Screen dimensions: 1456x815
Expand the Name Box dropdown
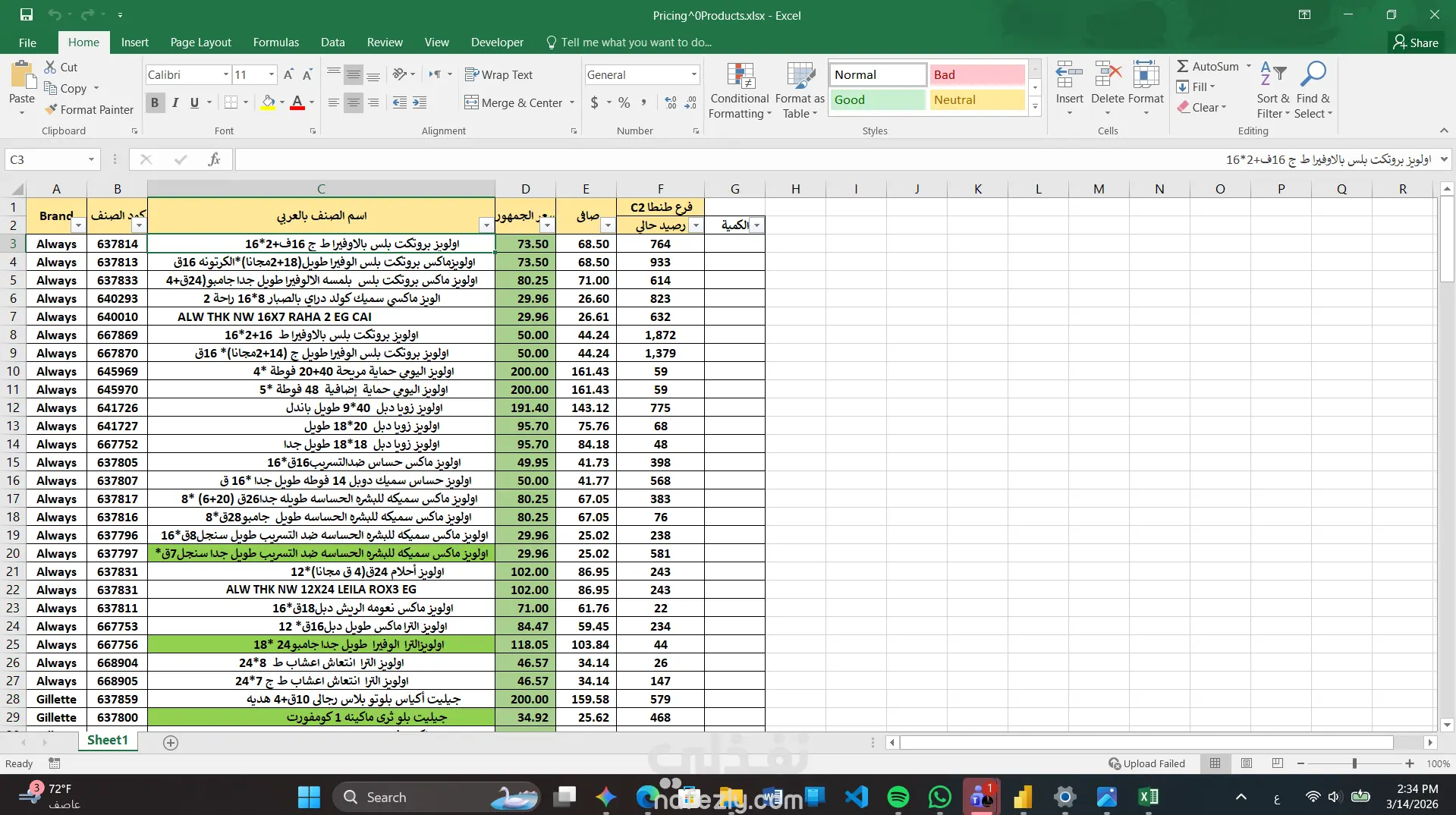[x=91, y=159]
